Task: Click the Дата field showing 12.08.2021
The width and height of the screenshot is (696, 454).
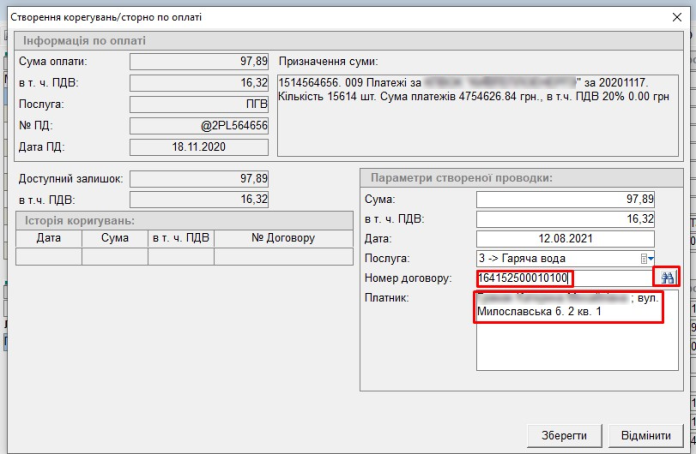Action: (x=565, y=238)
